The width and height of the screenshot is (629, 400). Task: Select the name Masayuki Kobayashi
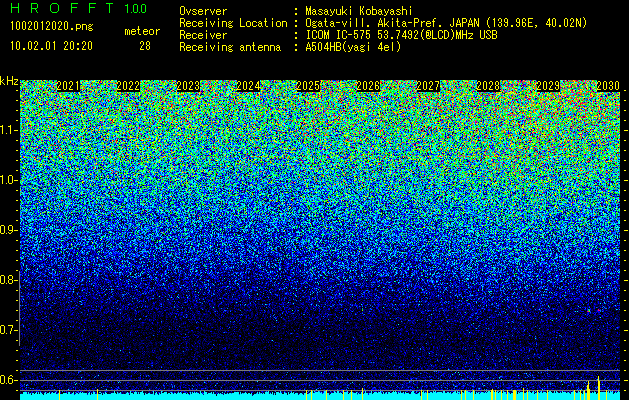tap(359, 11)
